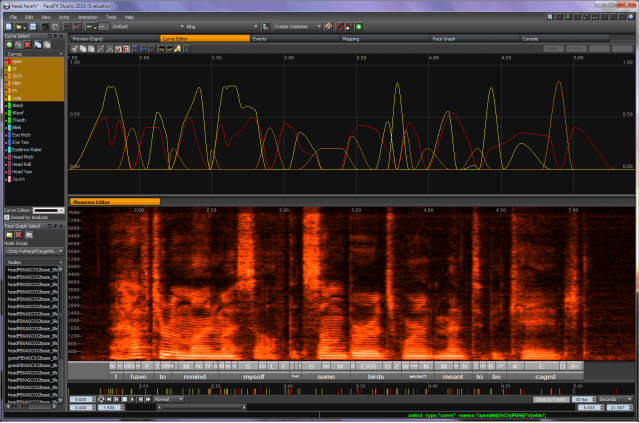Select the 'tBack' curve
This screenshot has width=640, height=423.
coord(34,105)
